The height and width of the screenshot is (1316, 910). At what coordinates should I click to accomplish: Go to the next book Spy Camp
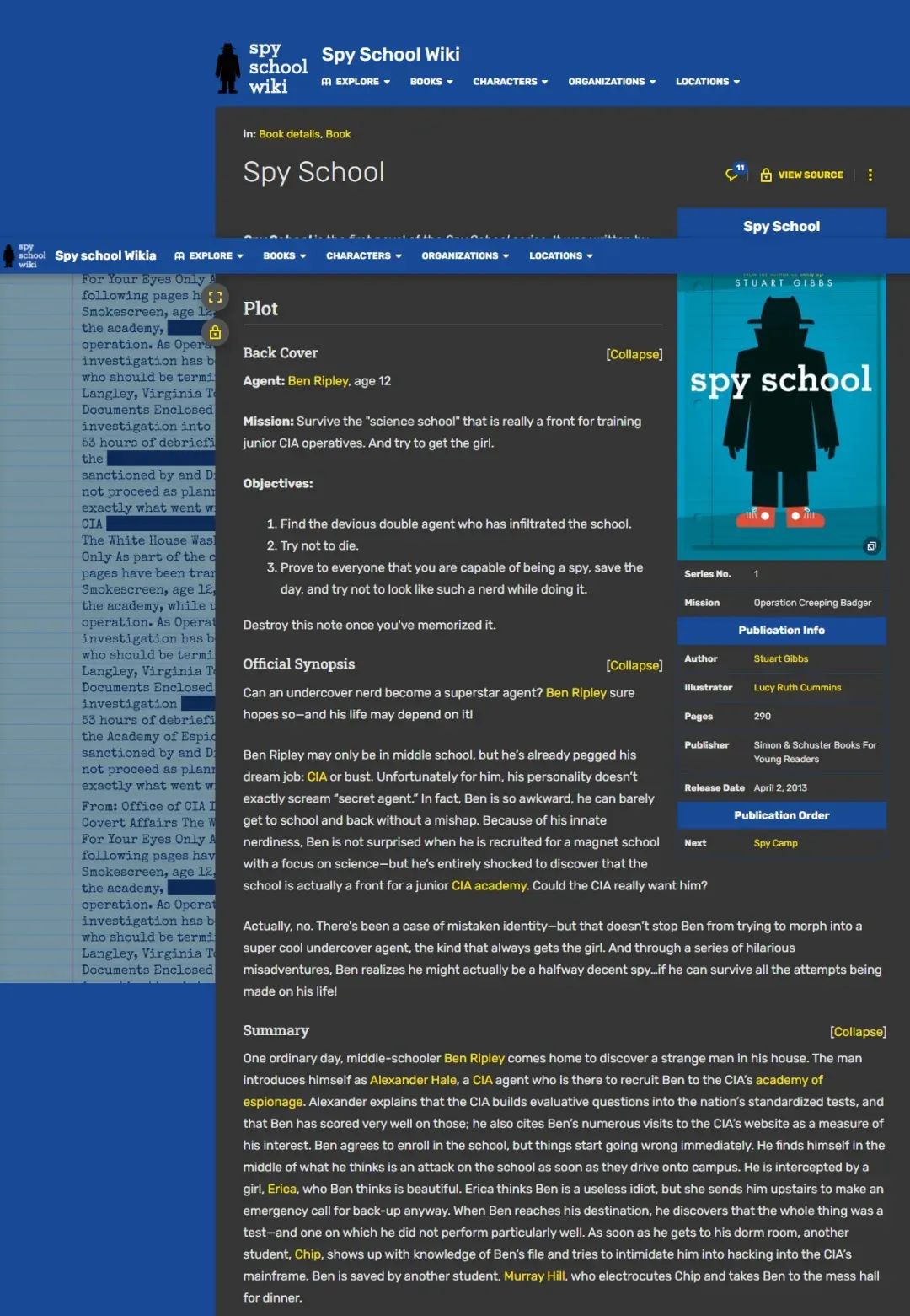coord(775,843)
